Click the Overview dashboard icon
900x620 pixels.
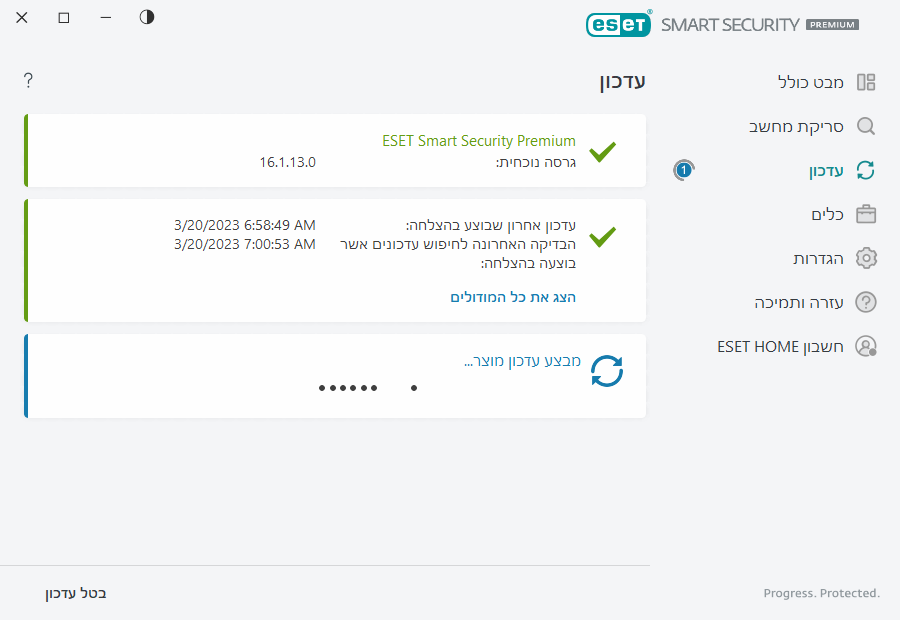[x=866, y=82]
